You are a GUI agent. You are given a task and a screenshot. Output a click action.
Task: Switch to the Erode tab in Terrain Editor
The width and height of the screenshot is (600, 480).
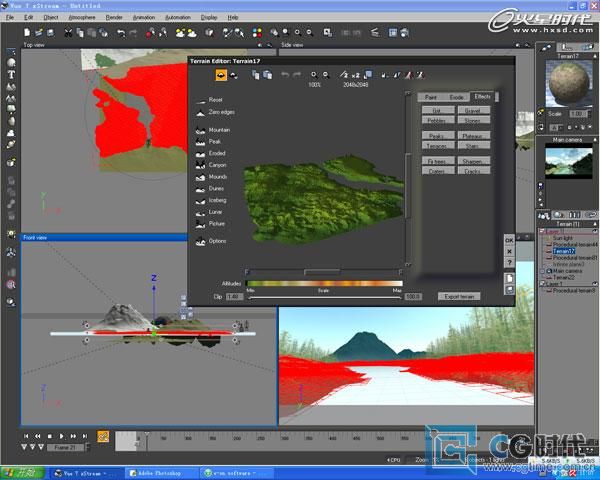point(456,97)
